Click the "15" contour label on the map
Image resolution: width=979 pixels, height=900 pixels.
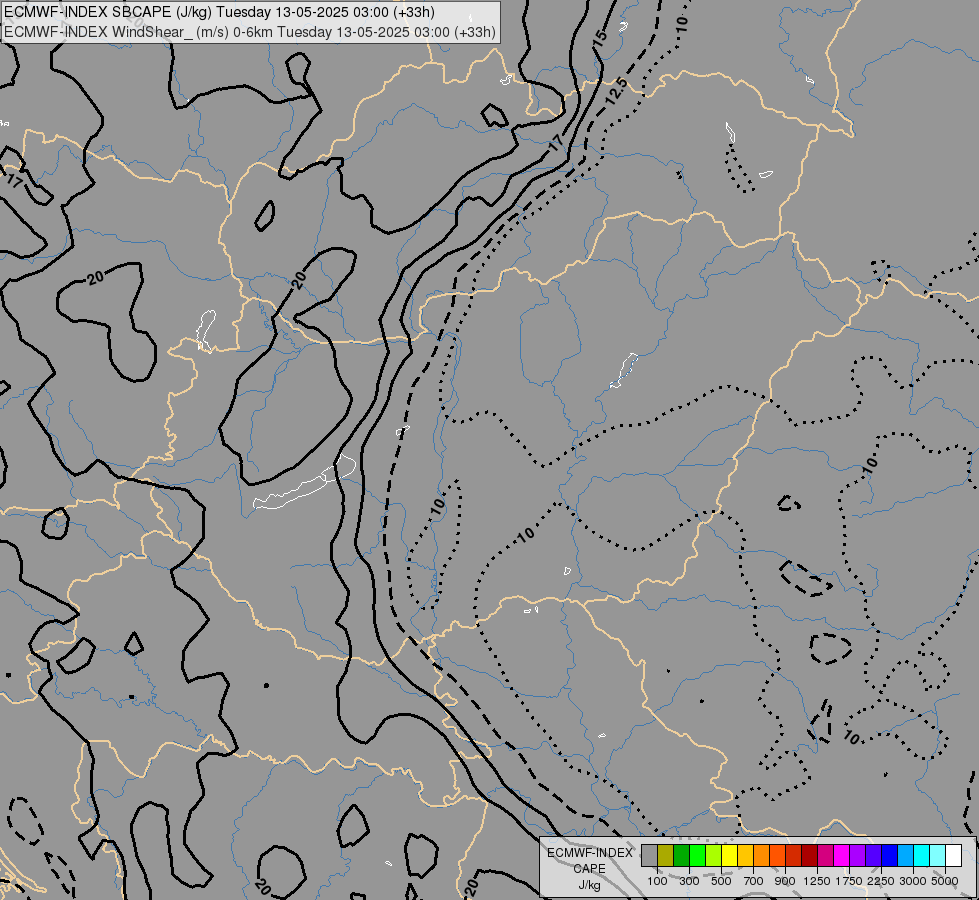599,36
